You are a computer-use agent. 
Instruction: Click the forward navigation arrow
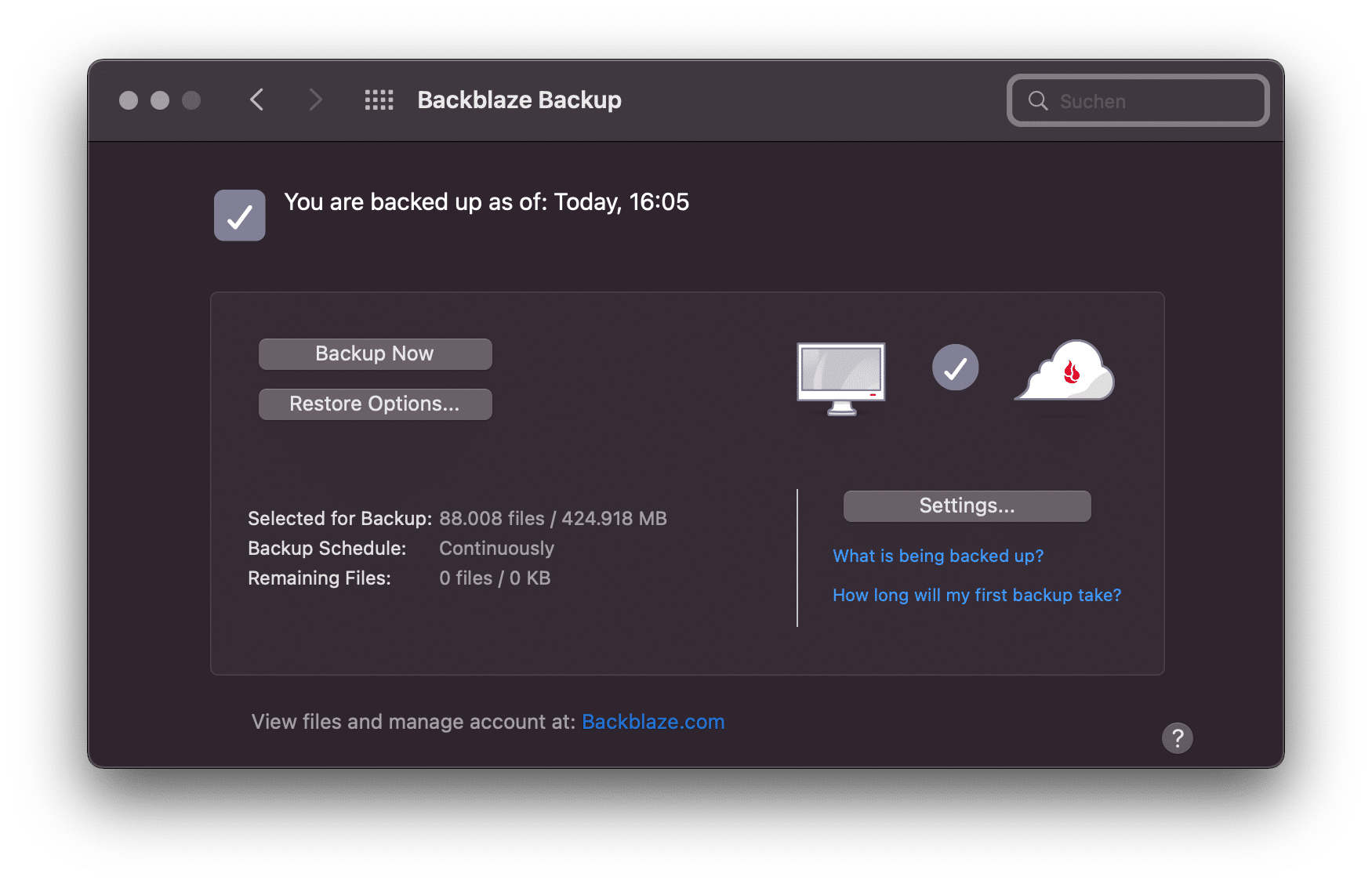(315, 100)
